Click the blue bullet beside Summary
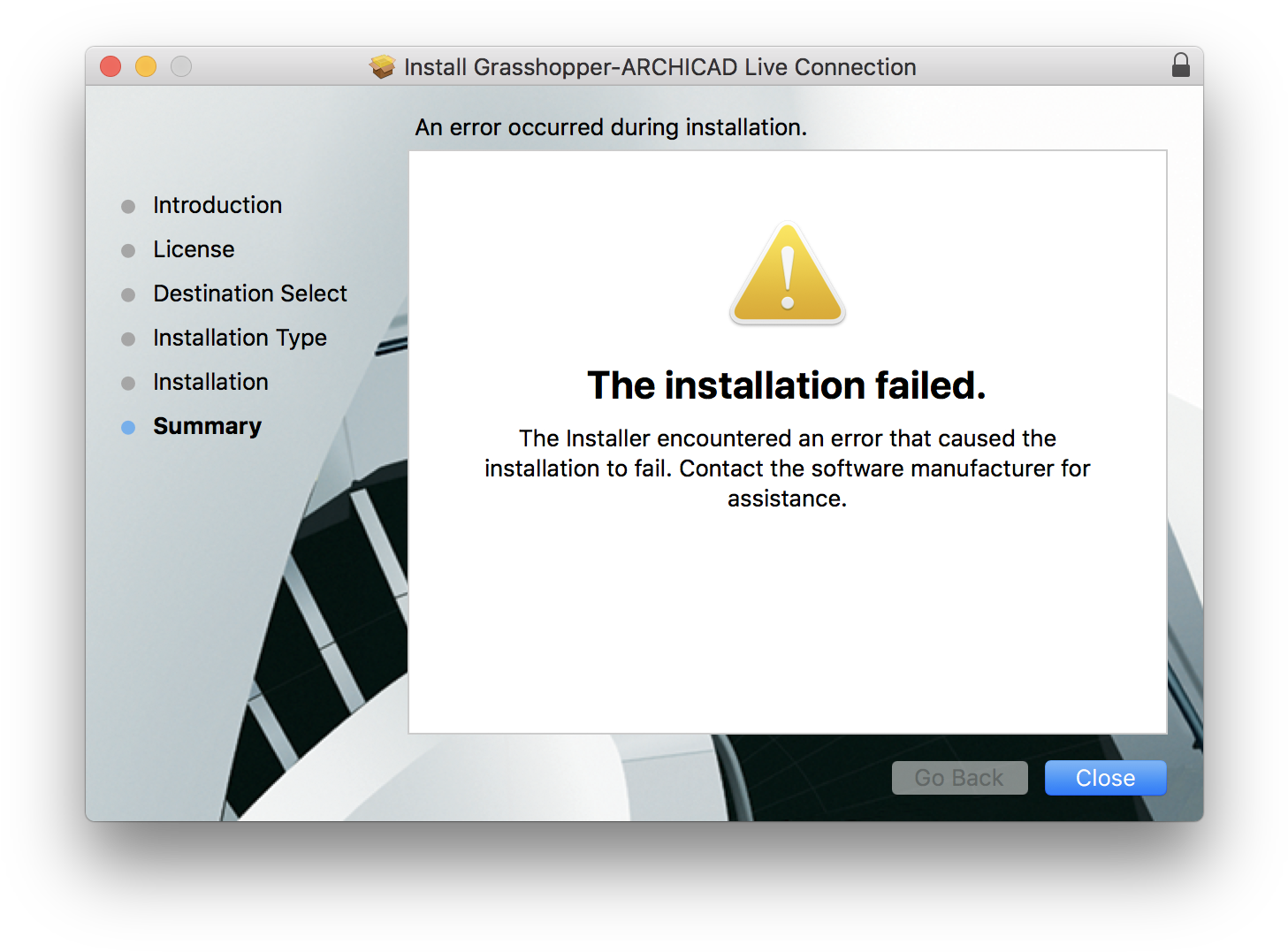Viewport: 1288px width, 952px height. click(128, 428)
